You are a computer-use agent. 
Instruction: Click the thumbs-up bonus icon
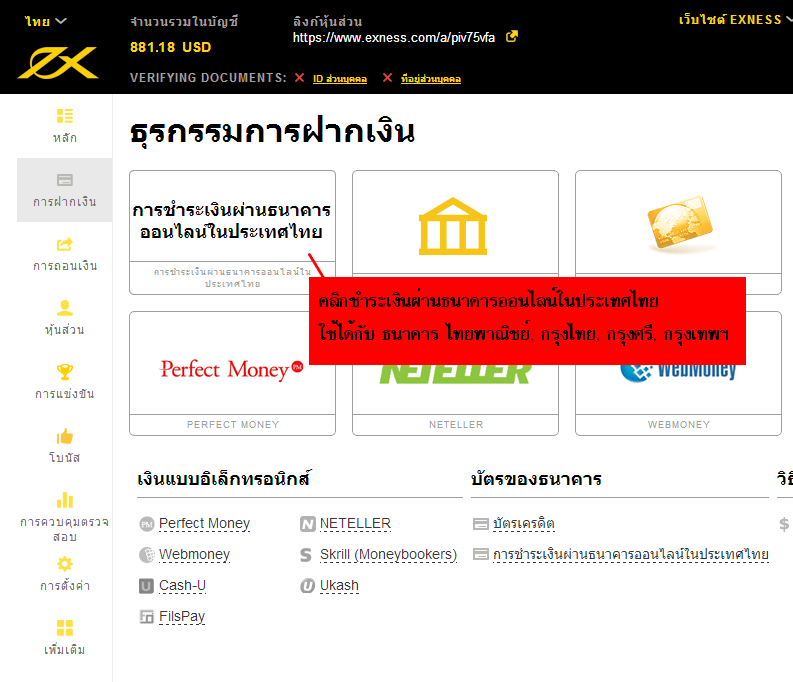point(65,436)
